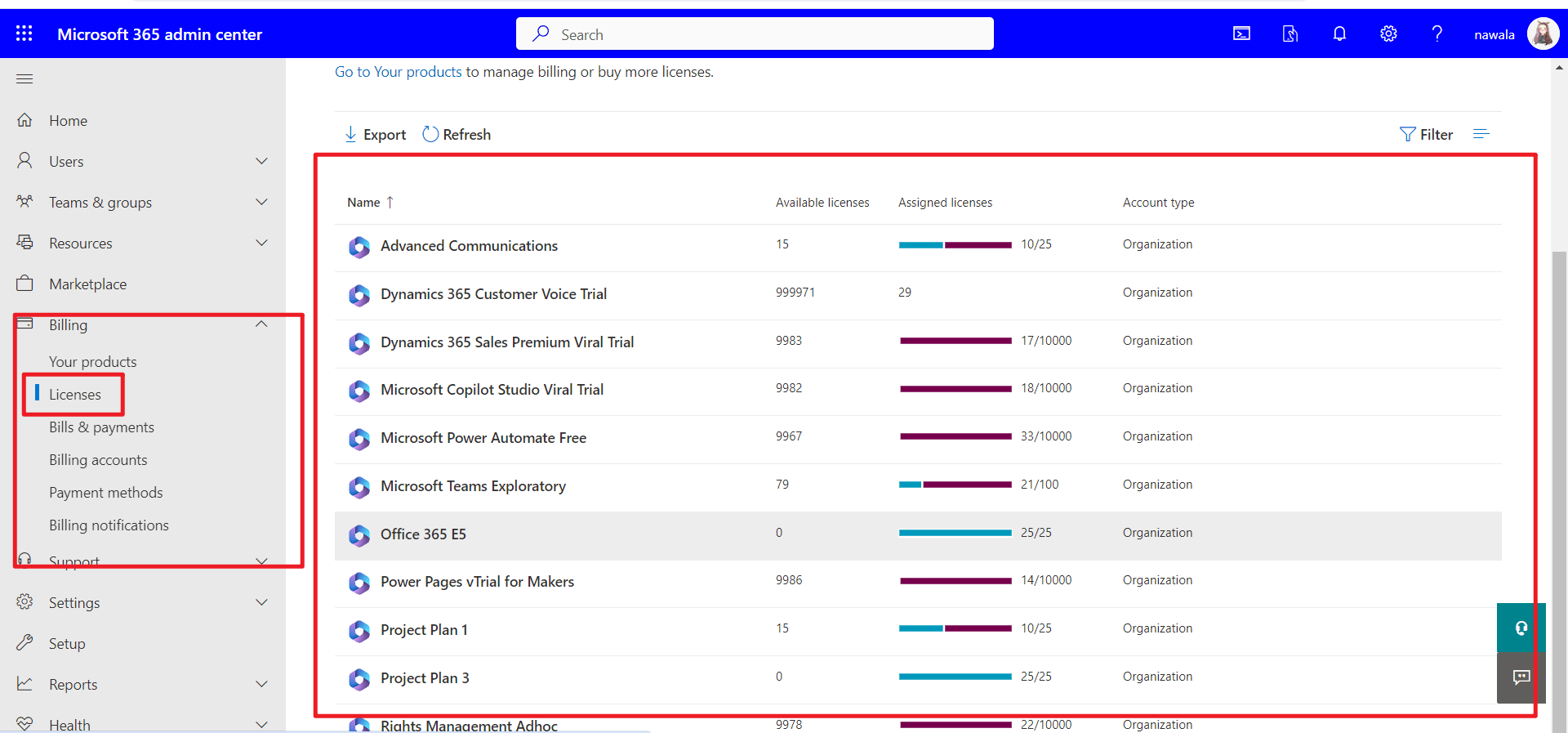Screen dimensions: 1568x733
Task: Follow the Go to Your products link
Action: coord(399,72)
